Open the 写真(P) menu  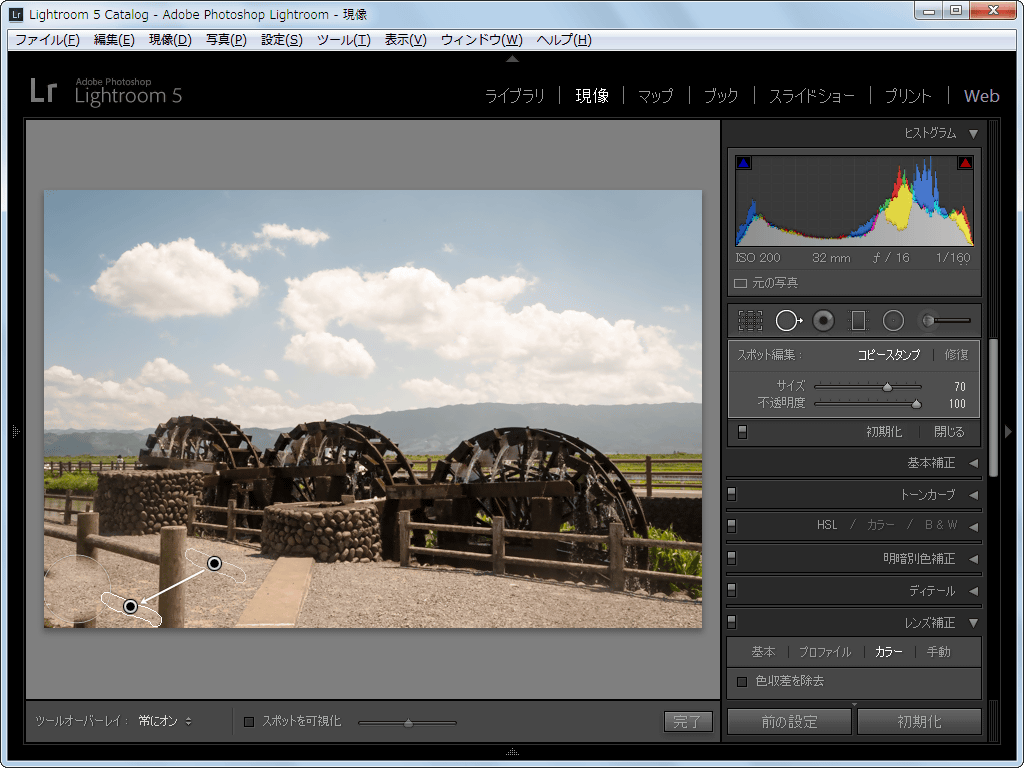coord(227,40)
